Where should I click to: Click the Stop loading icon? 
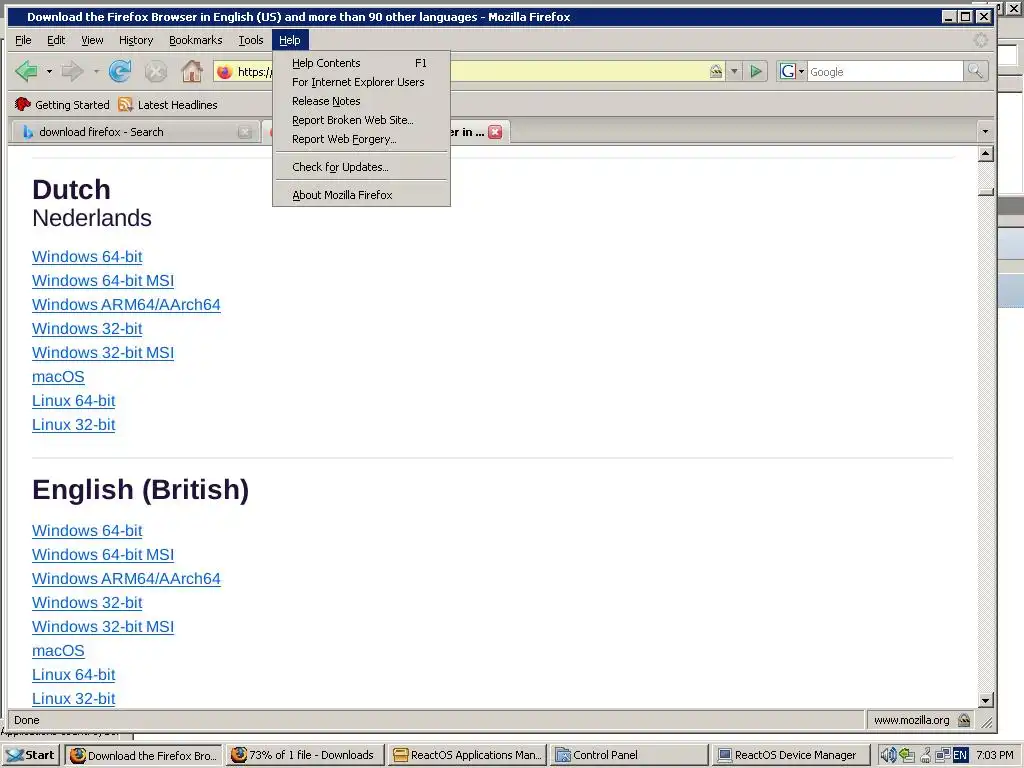(155, 71)
